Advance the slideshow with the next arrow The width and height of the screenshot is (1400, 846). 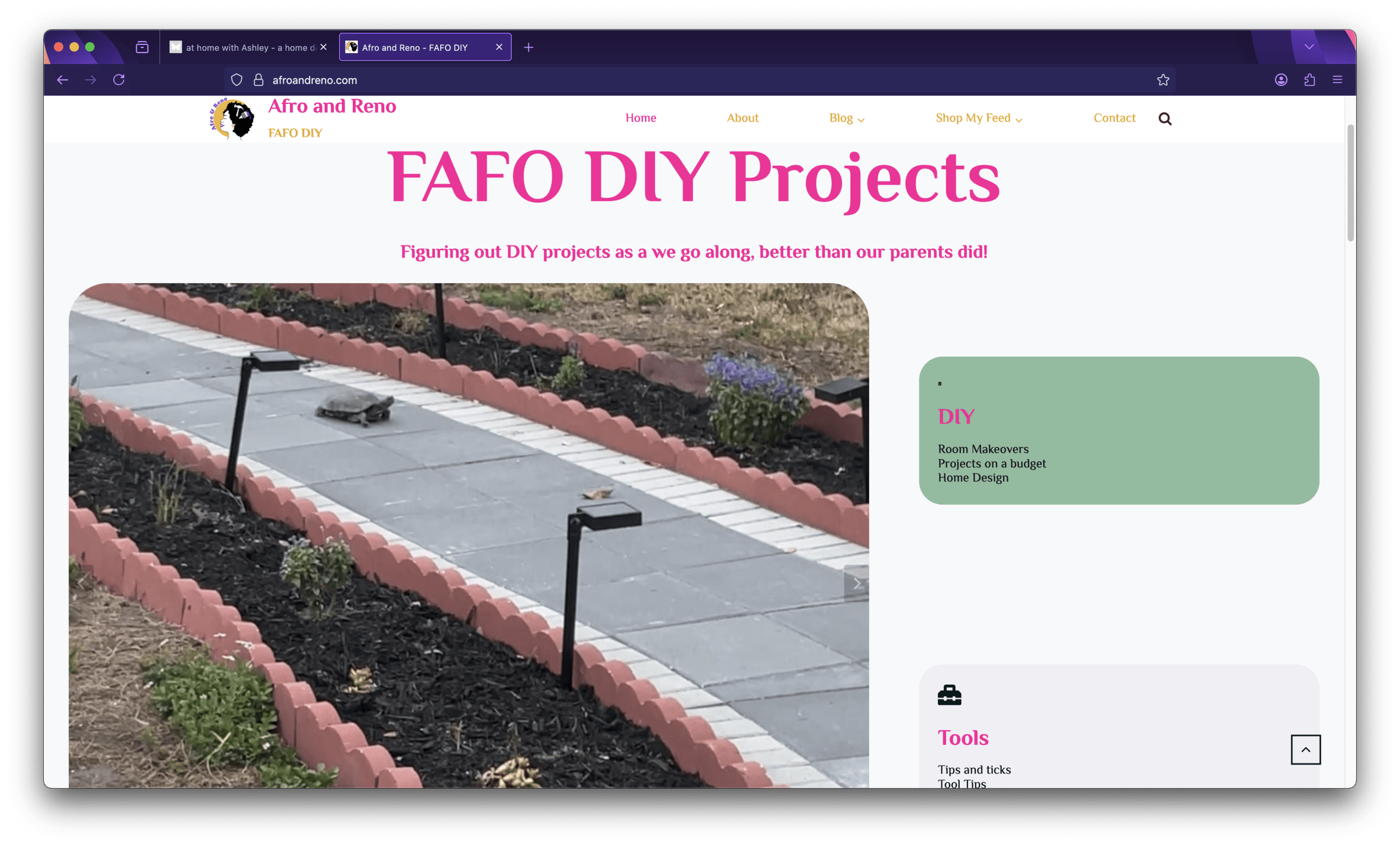coord(856,584)
